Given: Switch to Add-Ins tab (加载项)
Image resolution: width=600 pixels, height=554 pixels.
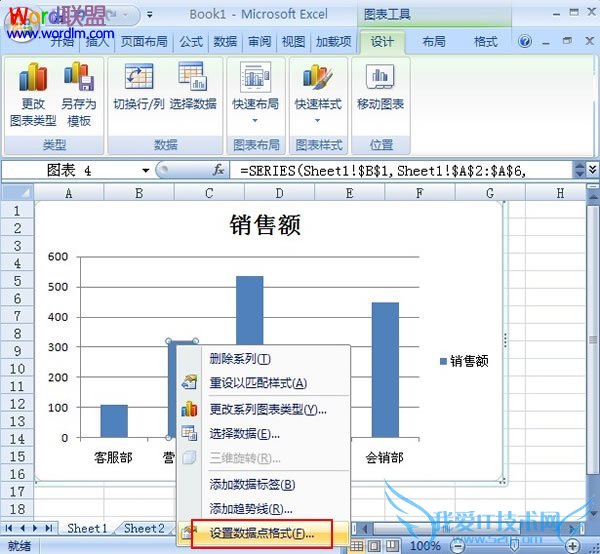Looking at the screenshot, I should pyautogui.click(x=333, y=41).
